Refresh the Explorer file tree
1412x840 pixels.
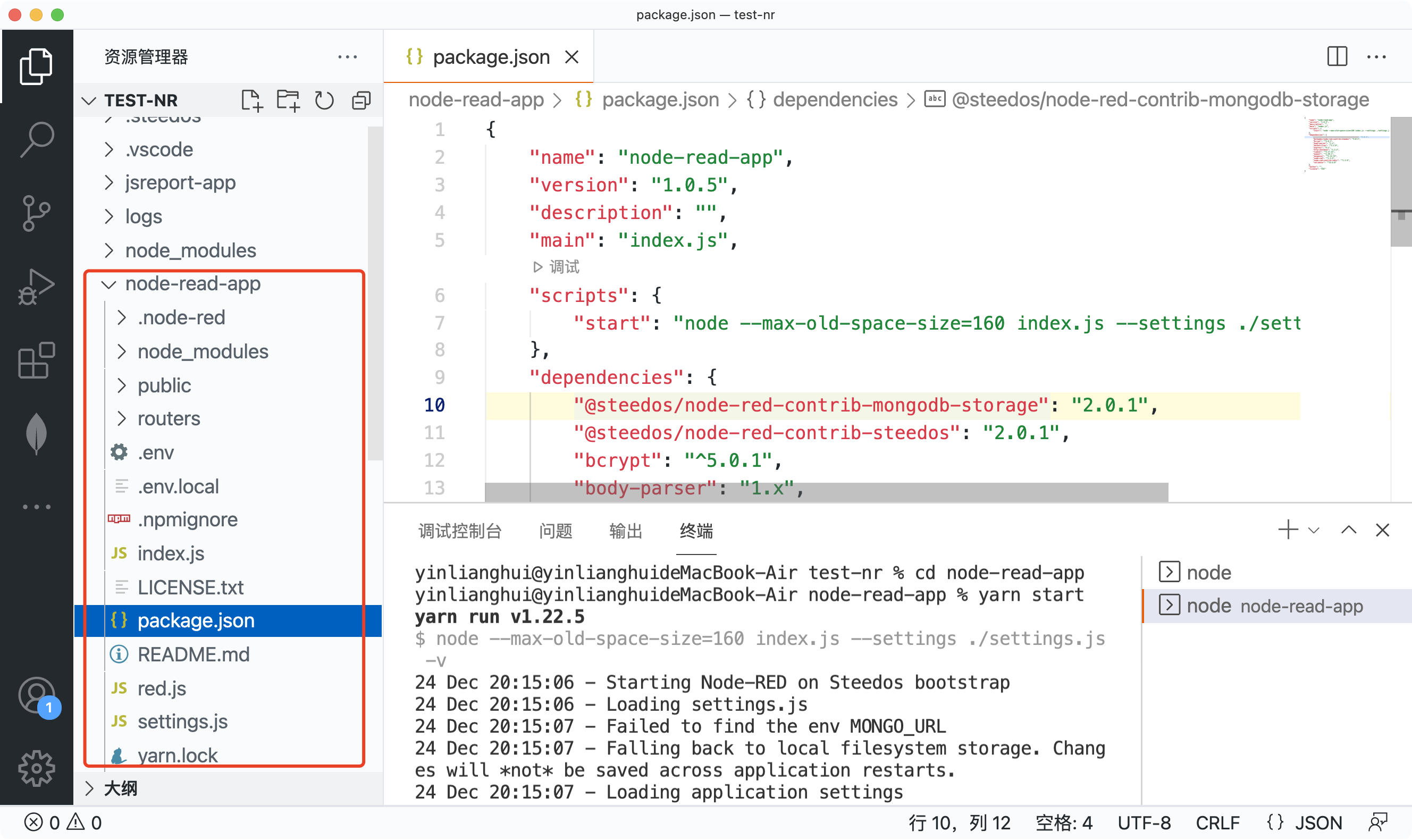[324, 101]
